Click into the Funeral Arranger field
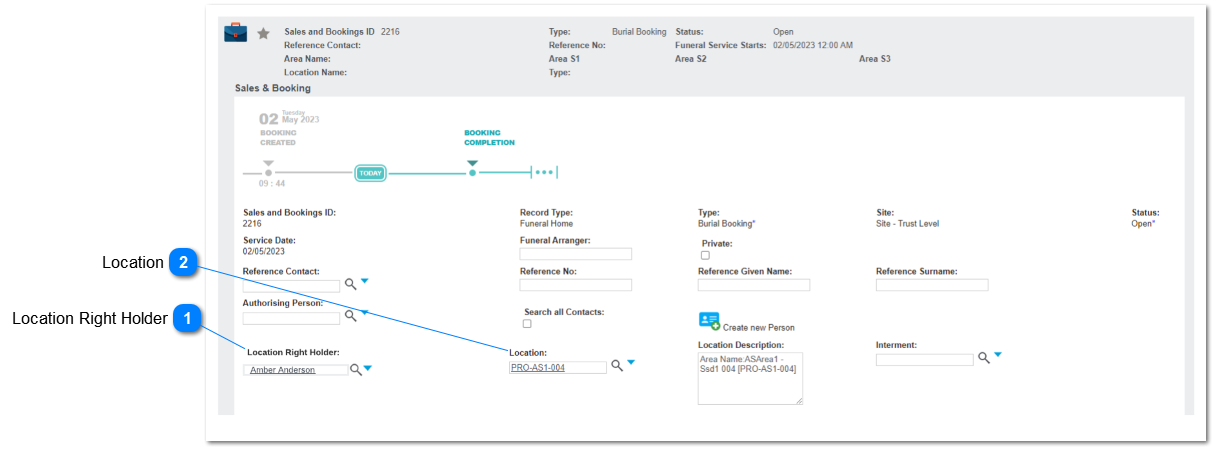Screen dimensions: 1215x450 coord(576,254)
